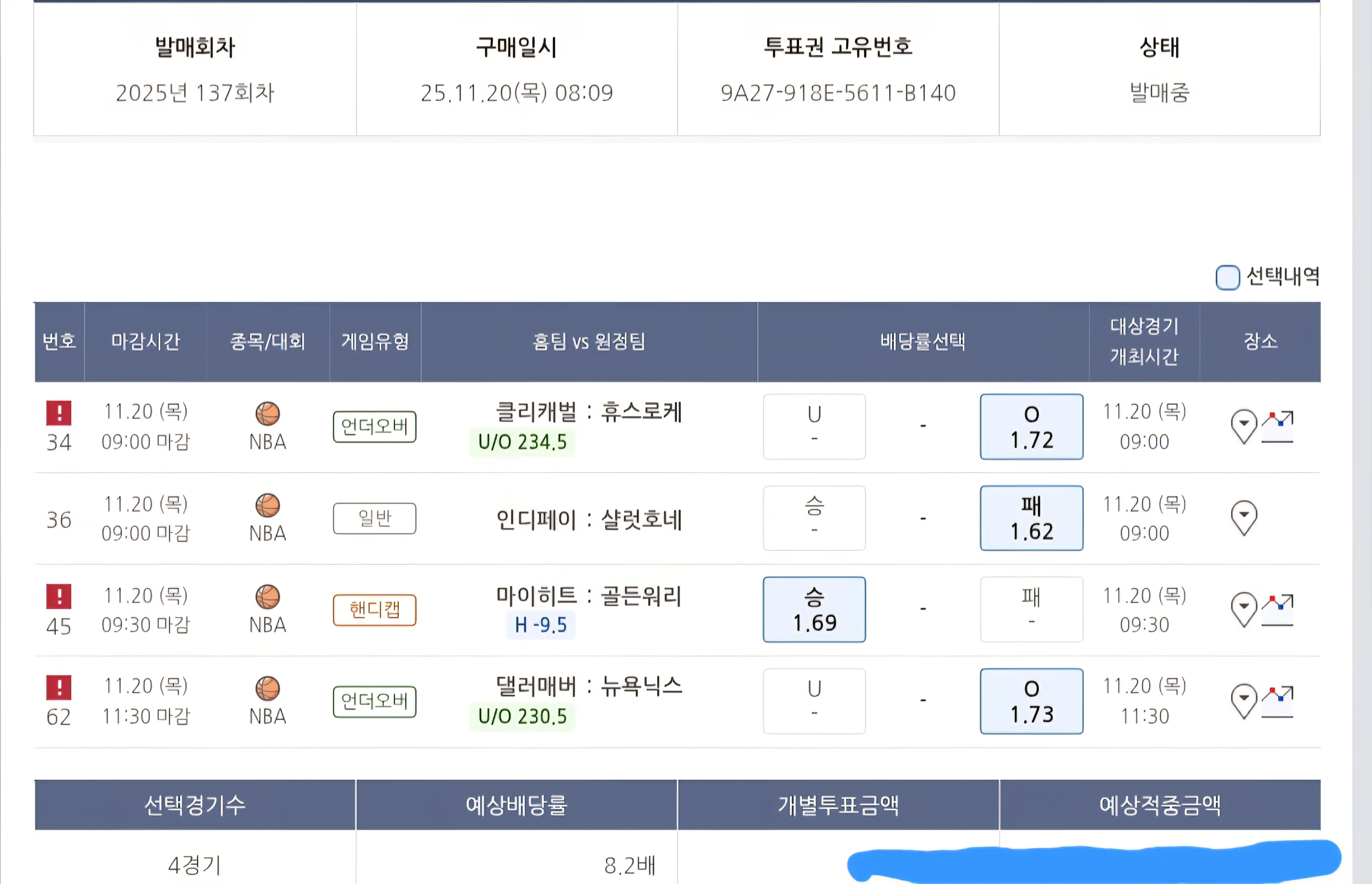Image resolution: width=1372 pixels, height=884 pixels.
Task: Select the U option for 클리캐벌 game
Action: pyautogui.click(x=814, y=426)
